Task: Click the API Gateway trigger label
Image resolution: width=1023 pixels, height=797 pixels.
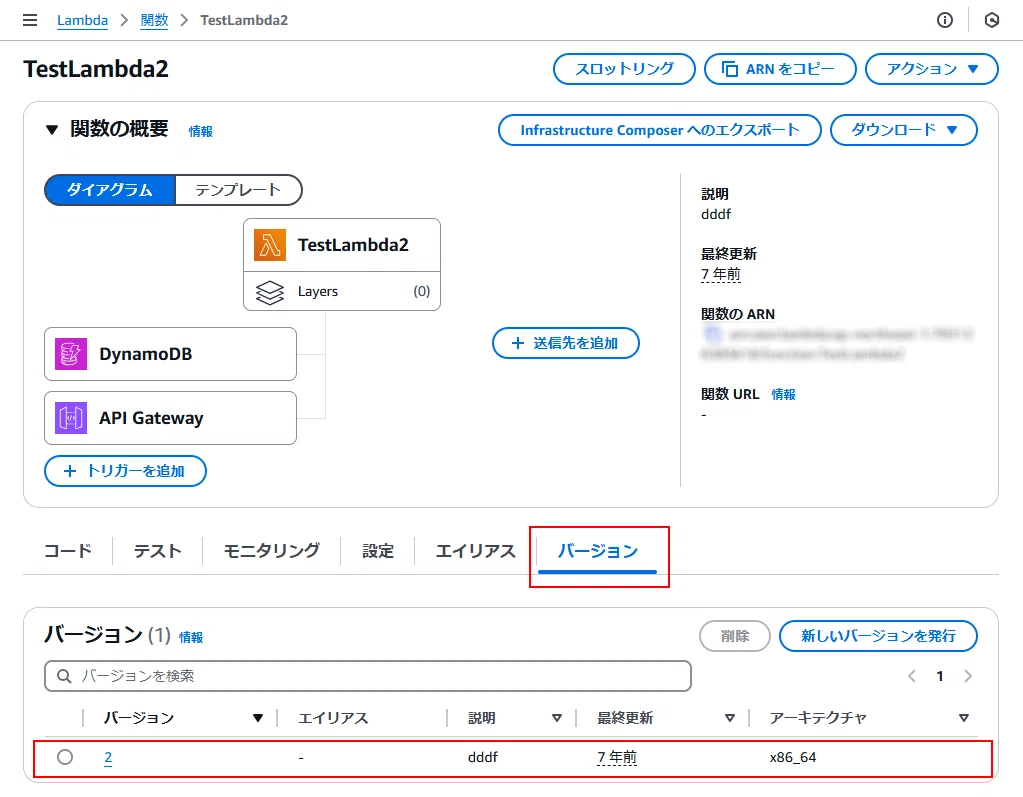Action: (x=151, y=418)
